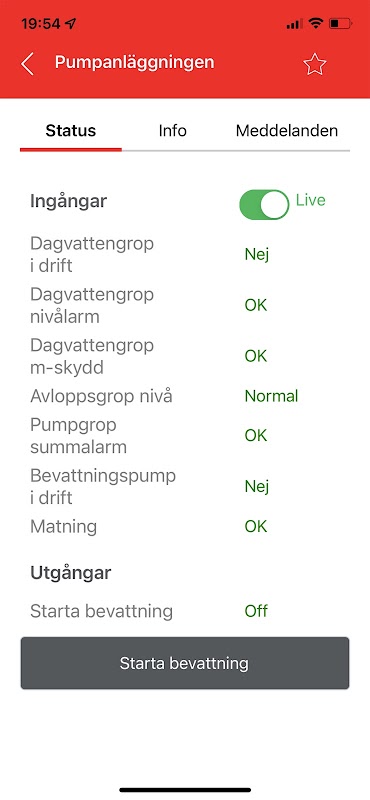Tap the cellular signal bars icon

point(294,24)
